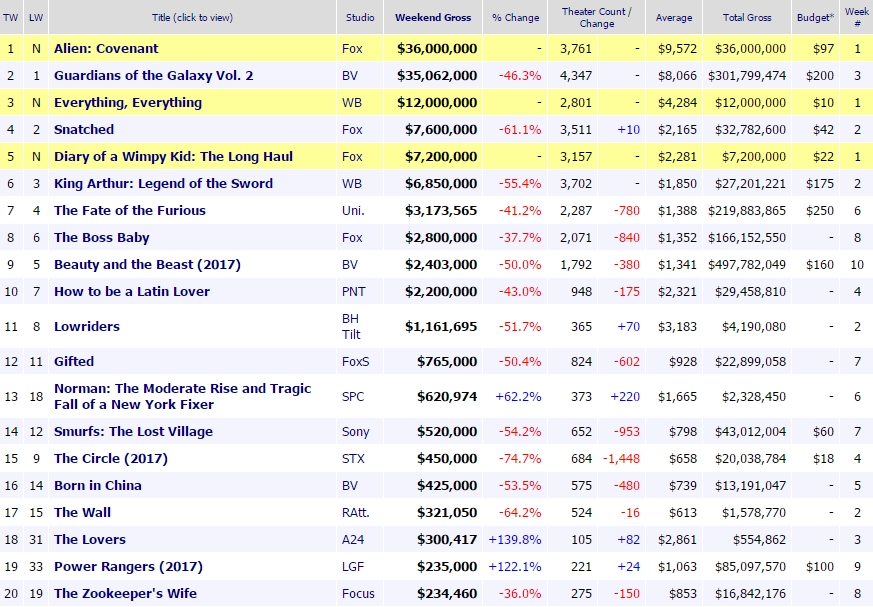873x607 pixels.
Task: Click FoxS studio in the Gifted row
Action: 355,361
